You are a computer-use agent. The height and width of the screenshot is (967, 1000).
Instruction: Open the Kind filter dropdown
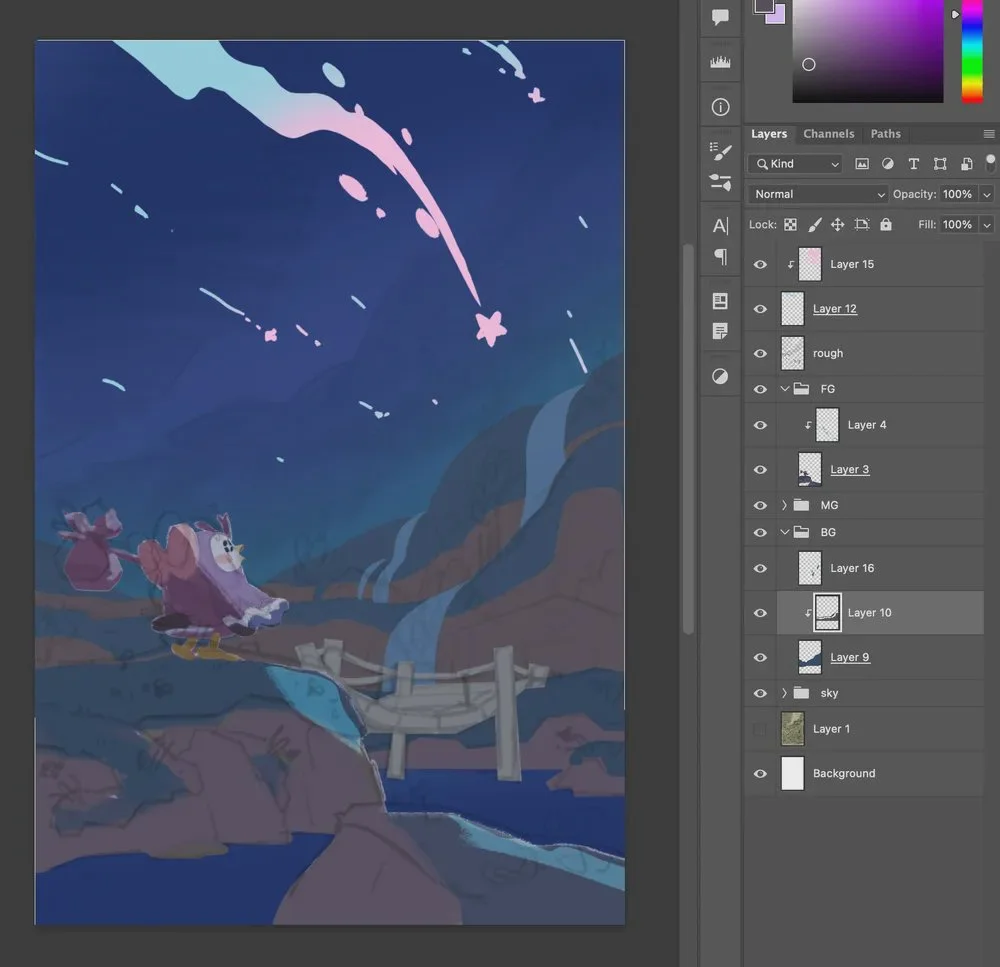click(795, 164)
